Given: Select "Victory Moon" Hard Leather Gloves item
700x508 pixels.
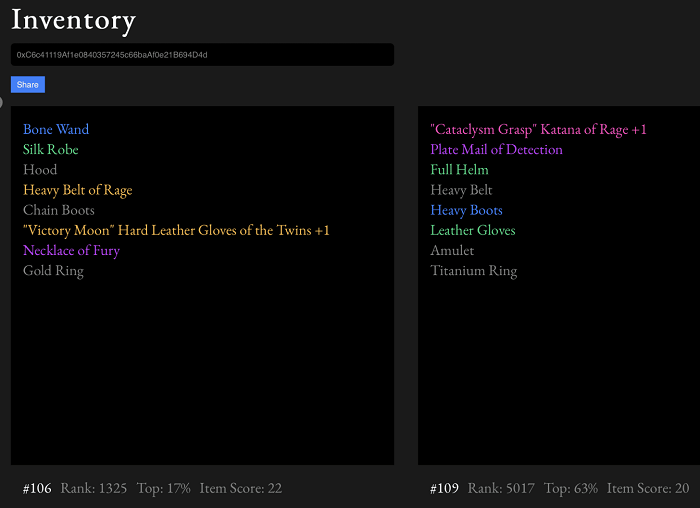Looking at the screenshot, I should pyautogui.click(x=176, y=230).
